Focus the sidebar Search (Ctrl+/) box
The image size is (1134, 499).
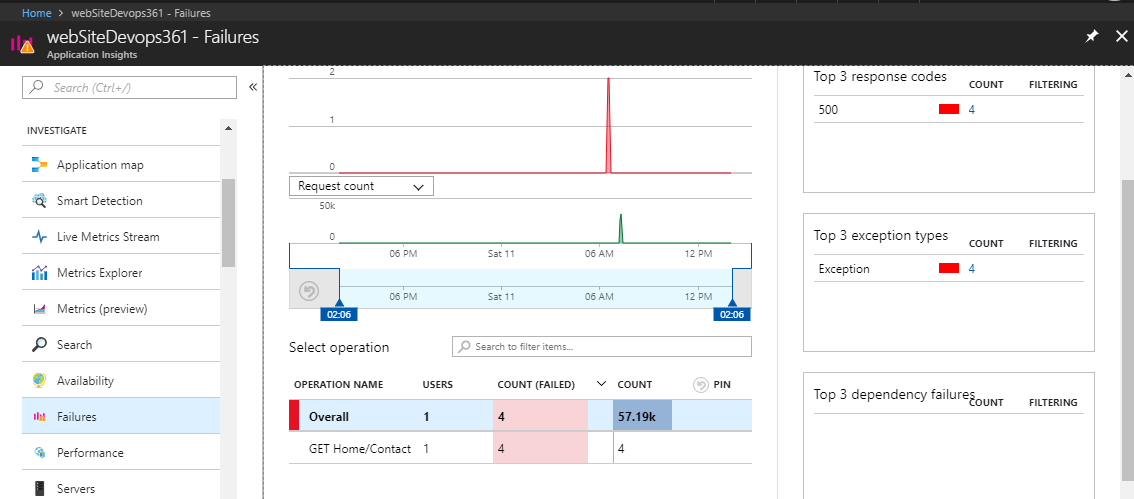click(129, 88)
